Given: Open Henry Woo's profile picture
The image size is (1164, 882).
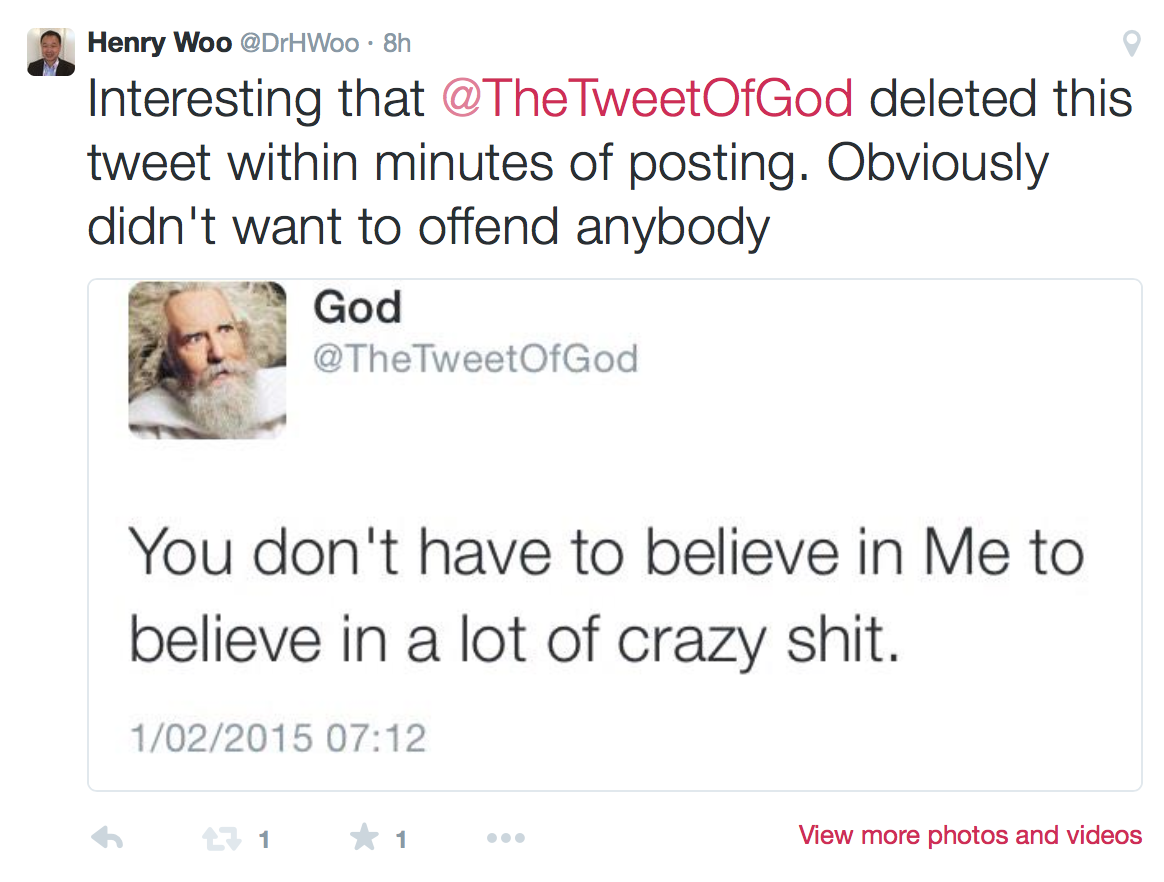Looking at the screenshot, I should [x=51, y=51].
